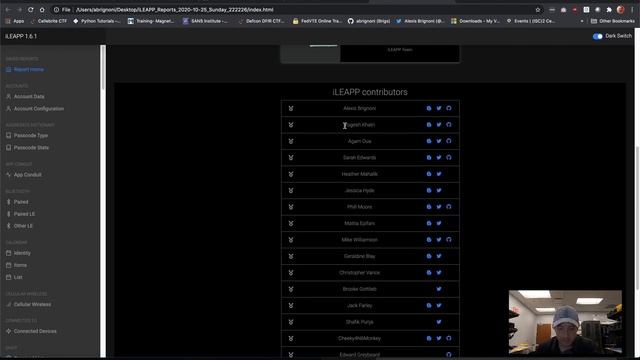Open Mike Williamson's GitHub icon
The height and width of the screenshot is (360, 640).
pyautogui.click(x=449, y=240)
